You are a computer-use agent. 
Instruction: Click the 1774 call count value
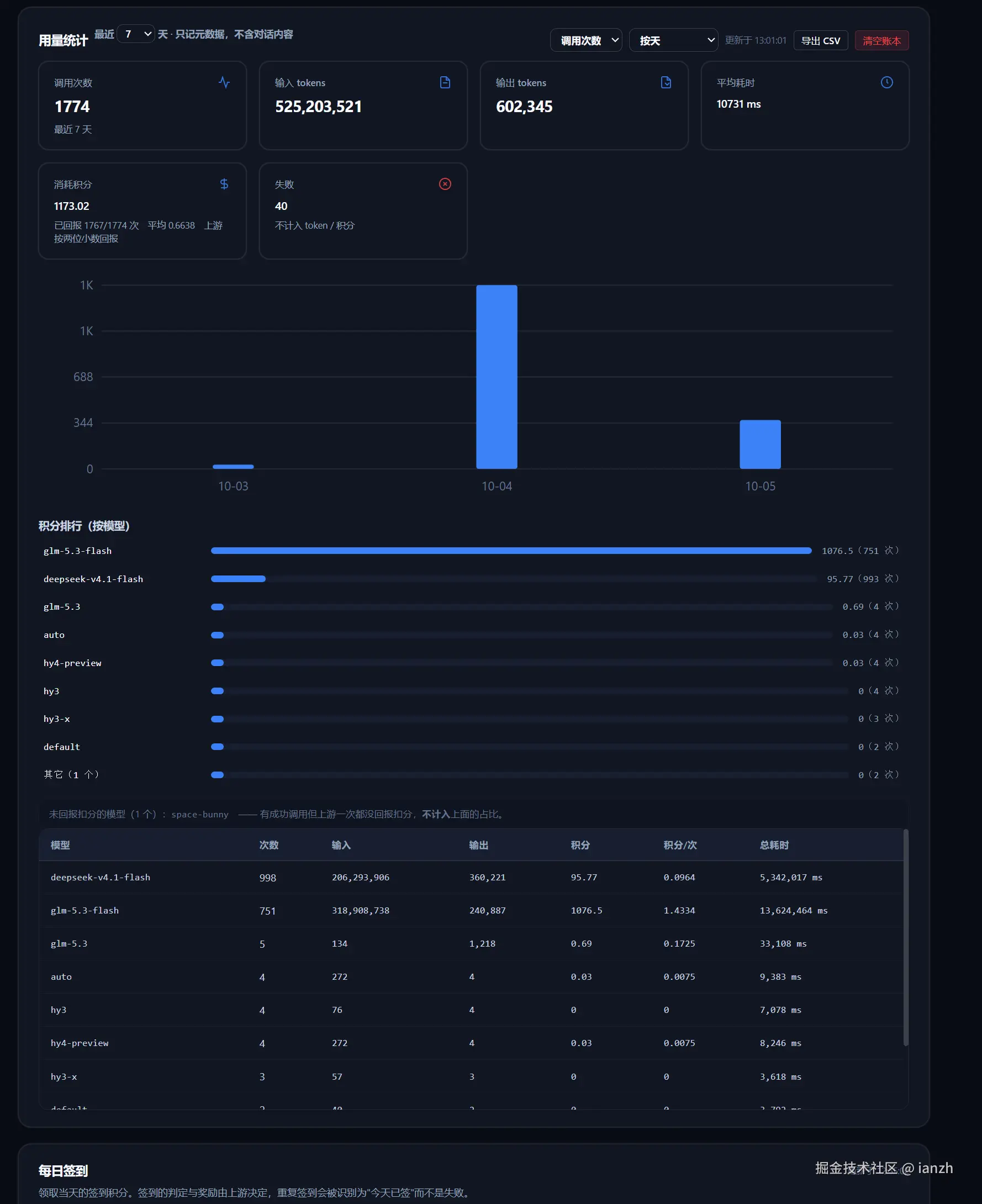pos(72,107)
